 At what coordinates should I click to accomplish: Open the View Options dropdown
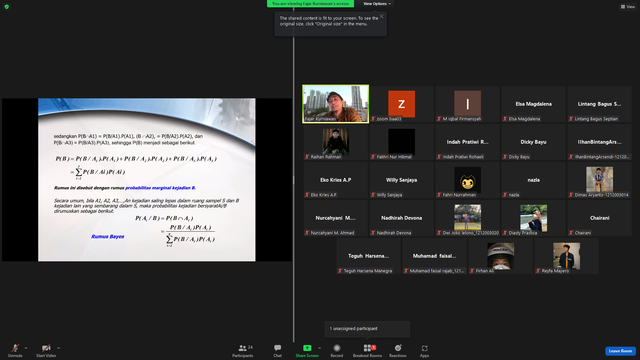pos(377,4)
